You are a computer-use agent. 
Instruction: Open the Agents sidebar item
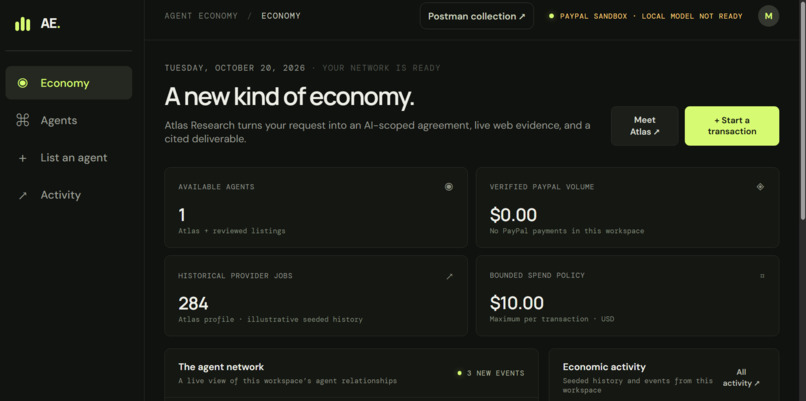click(69, 120)
